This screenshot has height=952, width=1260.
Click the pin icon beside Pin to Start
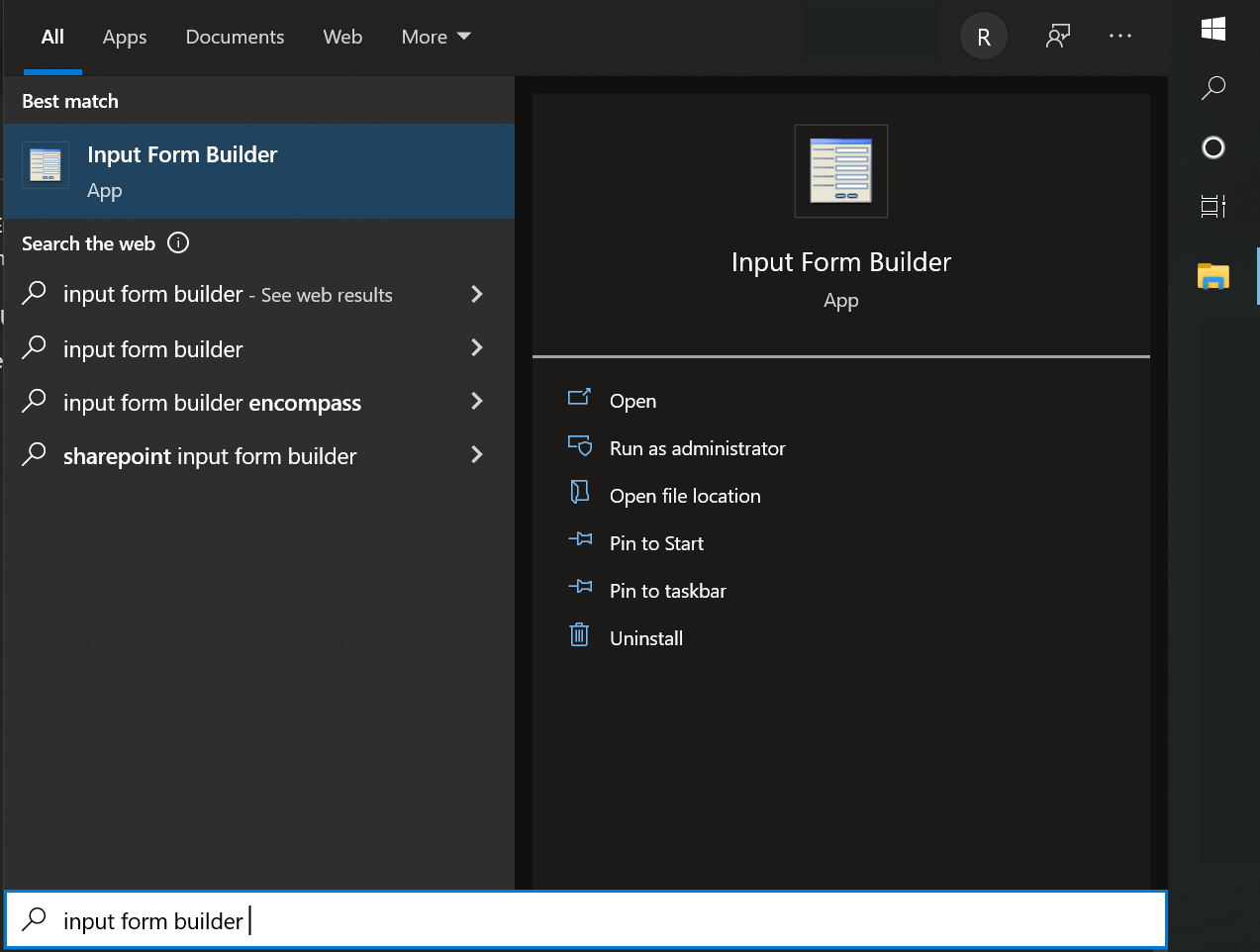point(580,539)
